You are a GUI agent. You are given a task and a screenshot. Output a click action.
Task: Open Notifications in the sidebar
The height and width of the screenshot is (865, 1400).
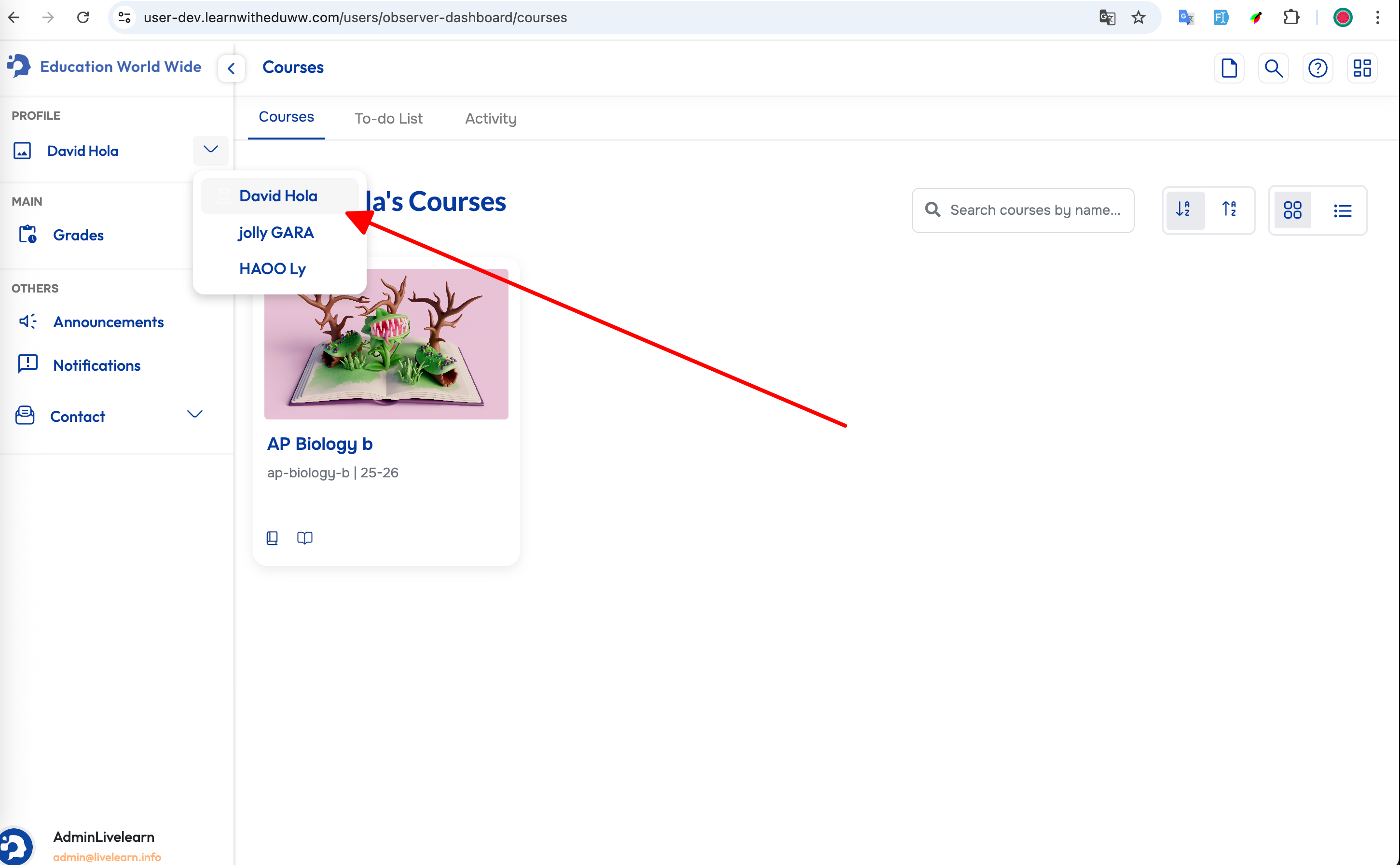96,365
